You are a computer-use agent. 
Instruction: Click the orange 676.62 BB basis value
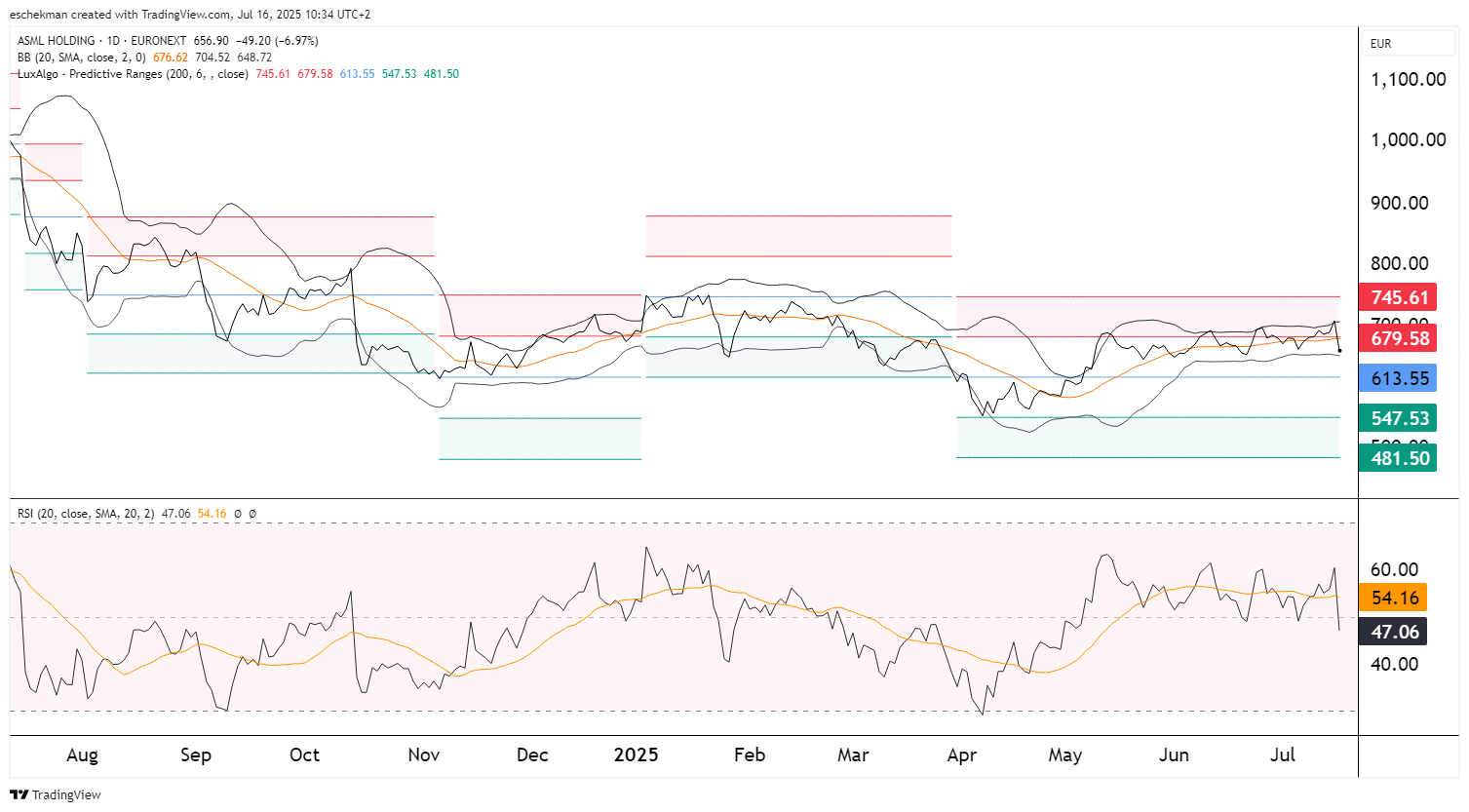[x=171, y=58]
